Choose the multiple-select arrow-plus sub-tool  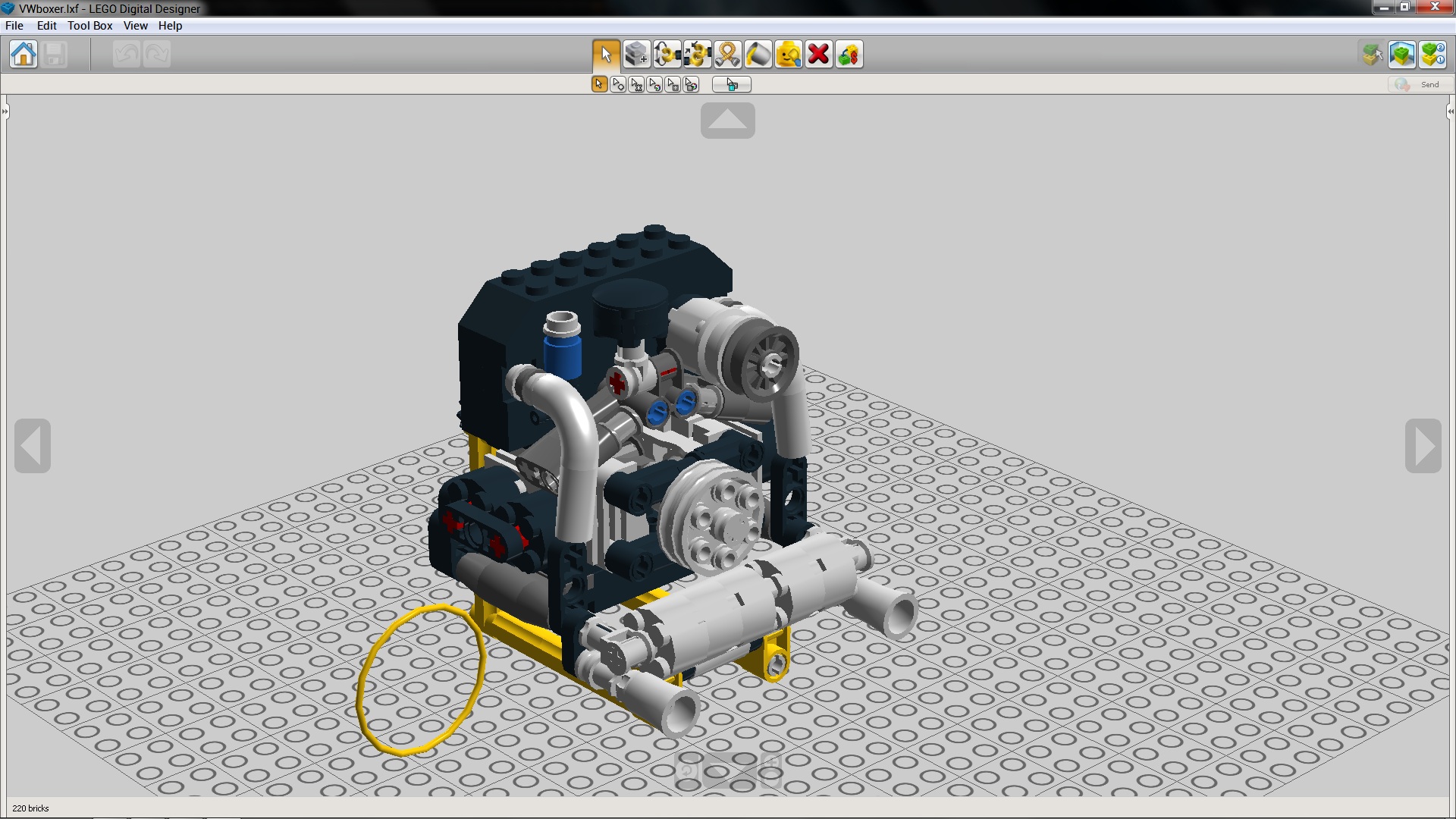click(618, 84)
